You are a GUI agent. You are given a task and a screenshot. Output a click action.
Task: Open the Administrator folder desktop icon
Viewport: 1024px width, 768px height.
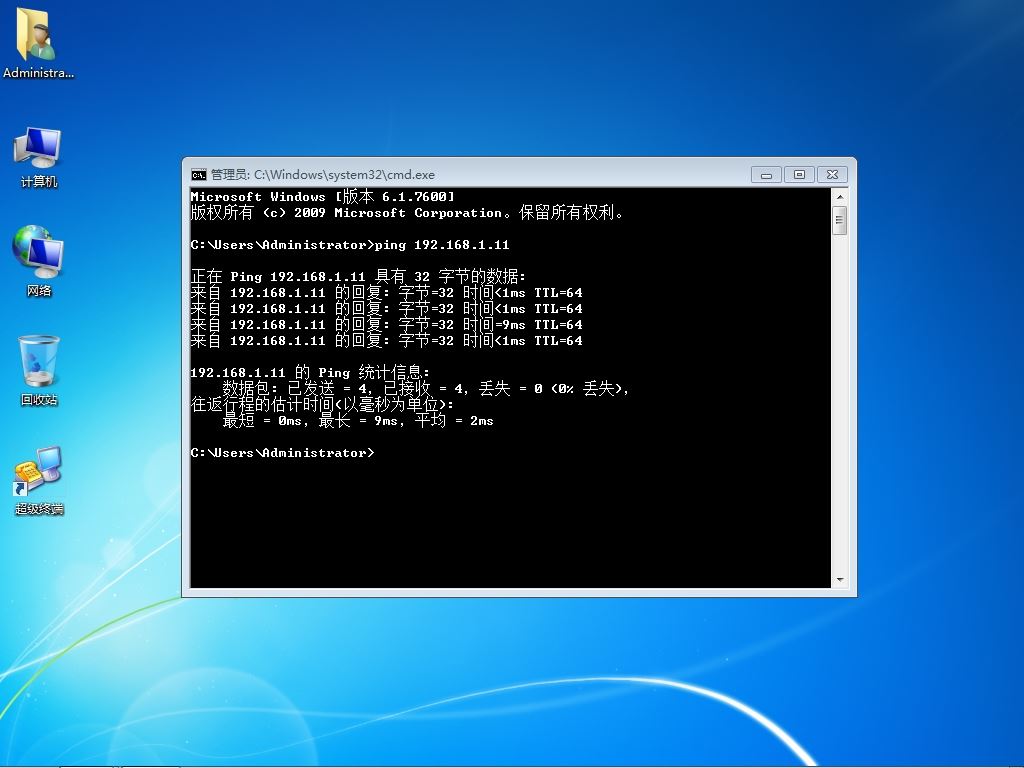(38, 43)
